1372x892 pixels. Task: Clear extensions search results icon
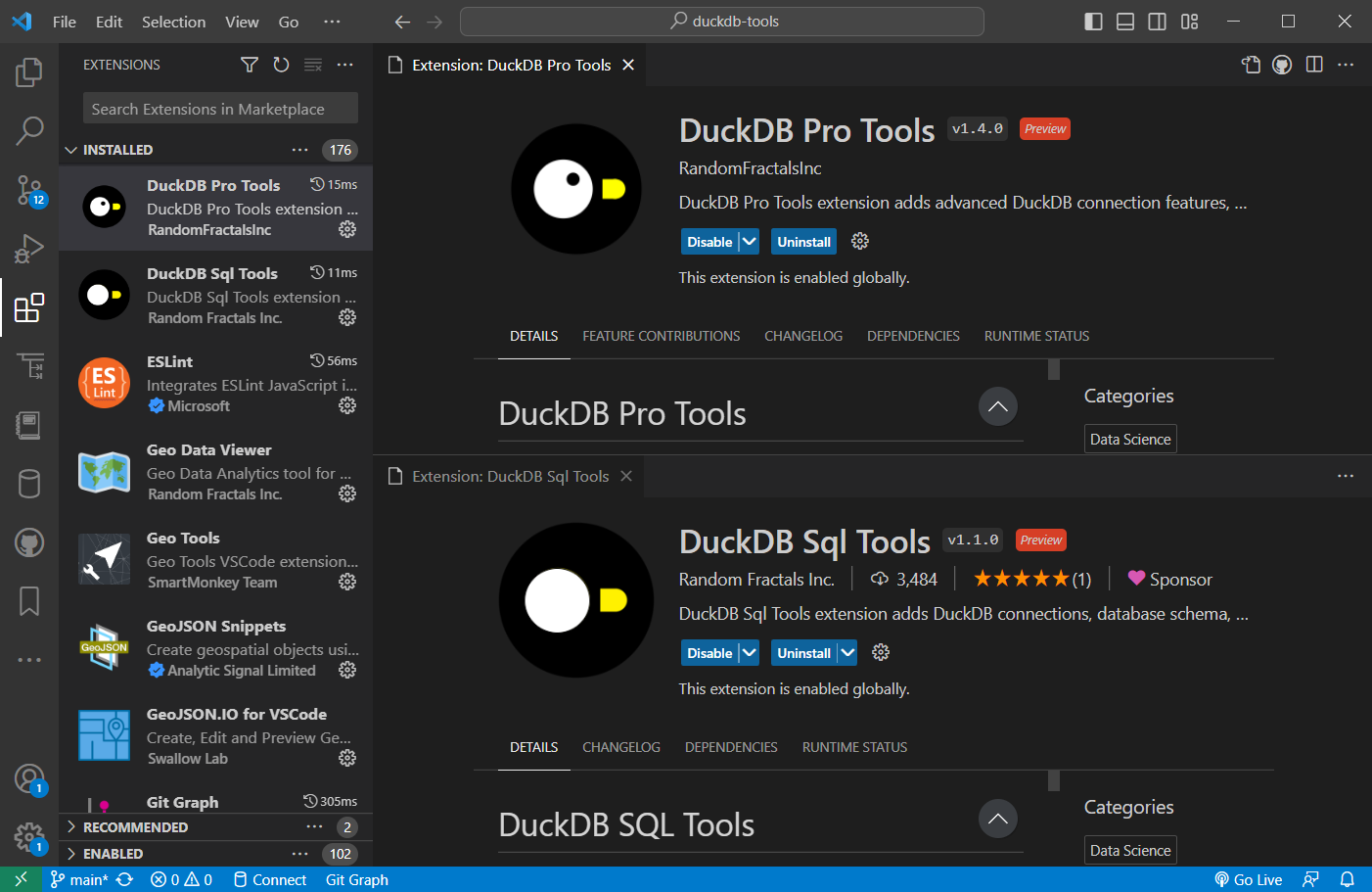tap(313, 65)
